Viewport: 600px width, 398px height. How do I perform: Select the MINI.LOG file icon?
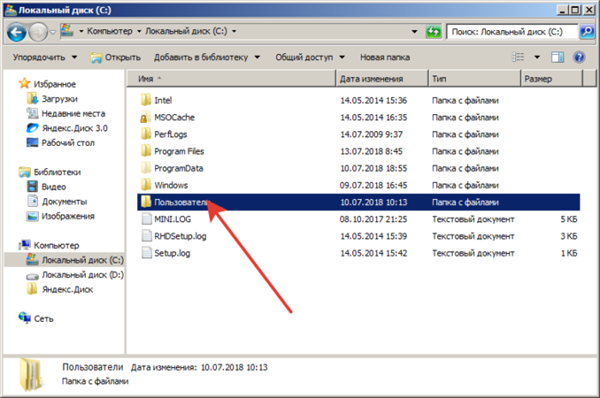click(147, 219)
